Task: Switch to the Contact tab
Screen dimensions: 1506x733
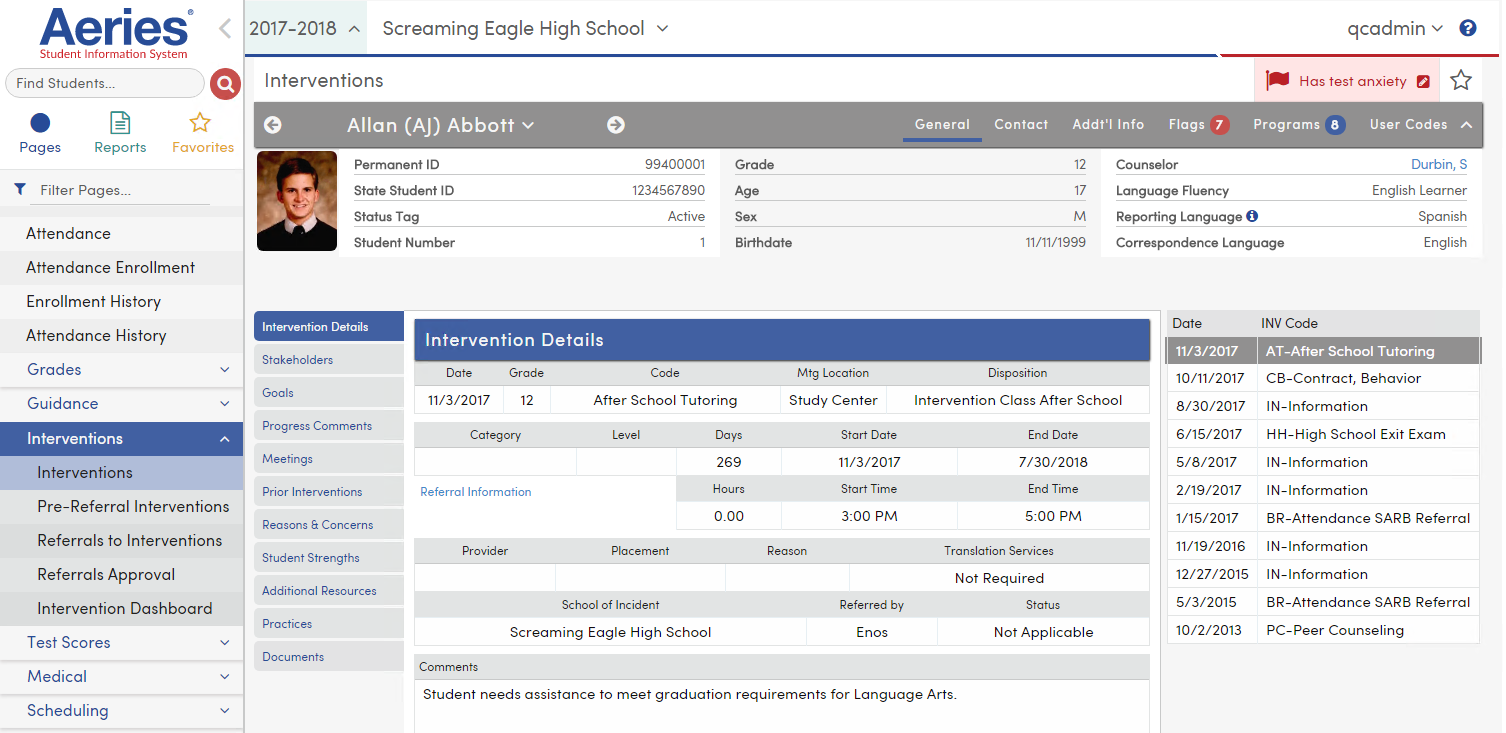Action: tap(1021, 124)
